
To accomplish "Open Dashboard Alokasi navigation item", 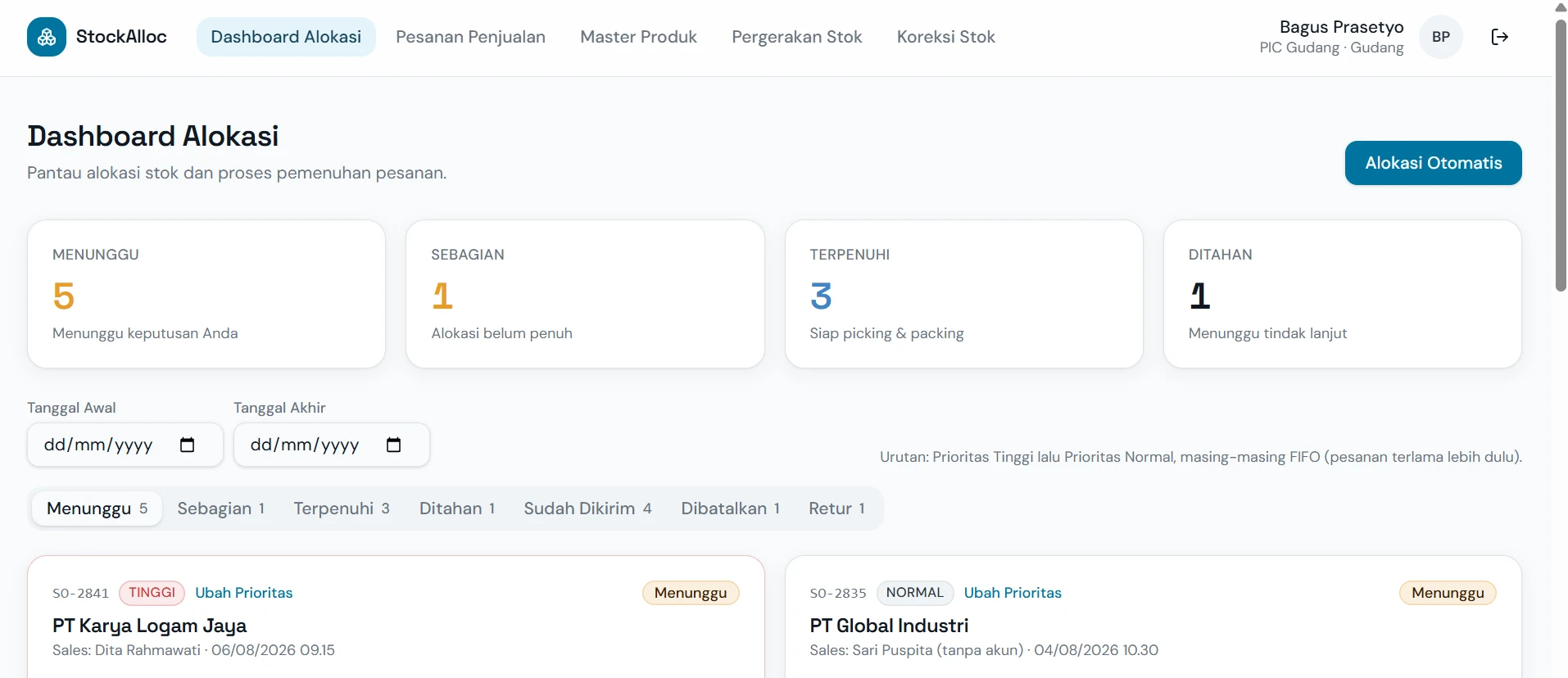I will click(286, 37).
